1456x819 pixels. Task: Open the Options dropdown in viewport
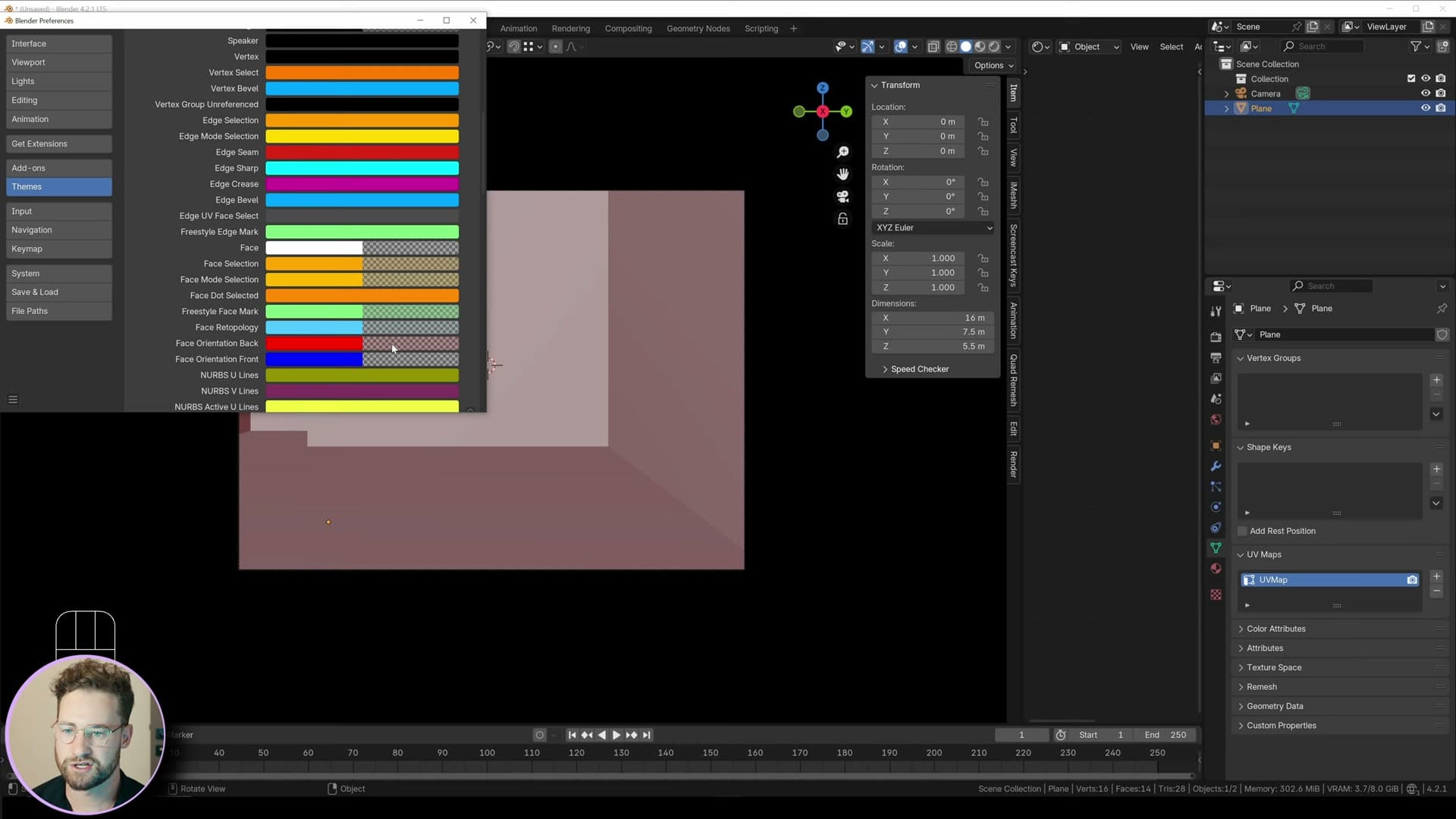pos(993,65)
